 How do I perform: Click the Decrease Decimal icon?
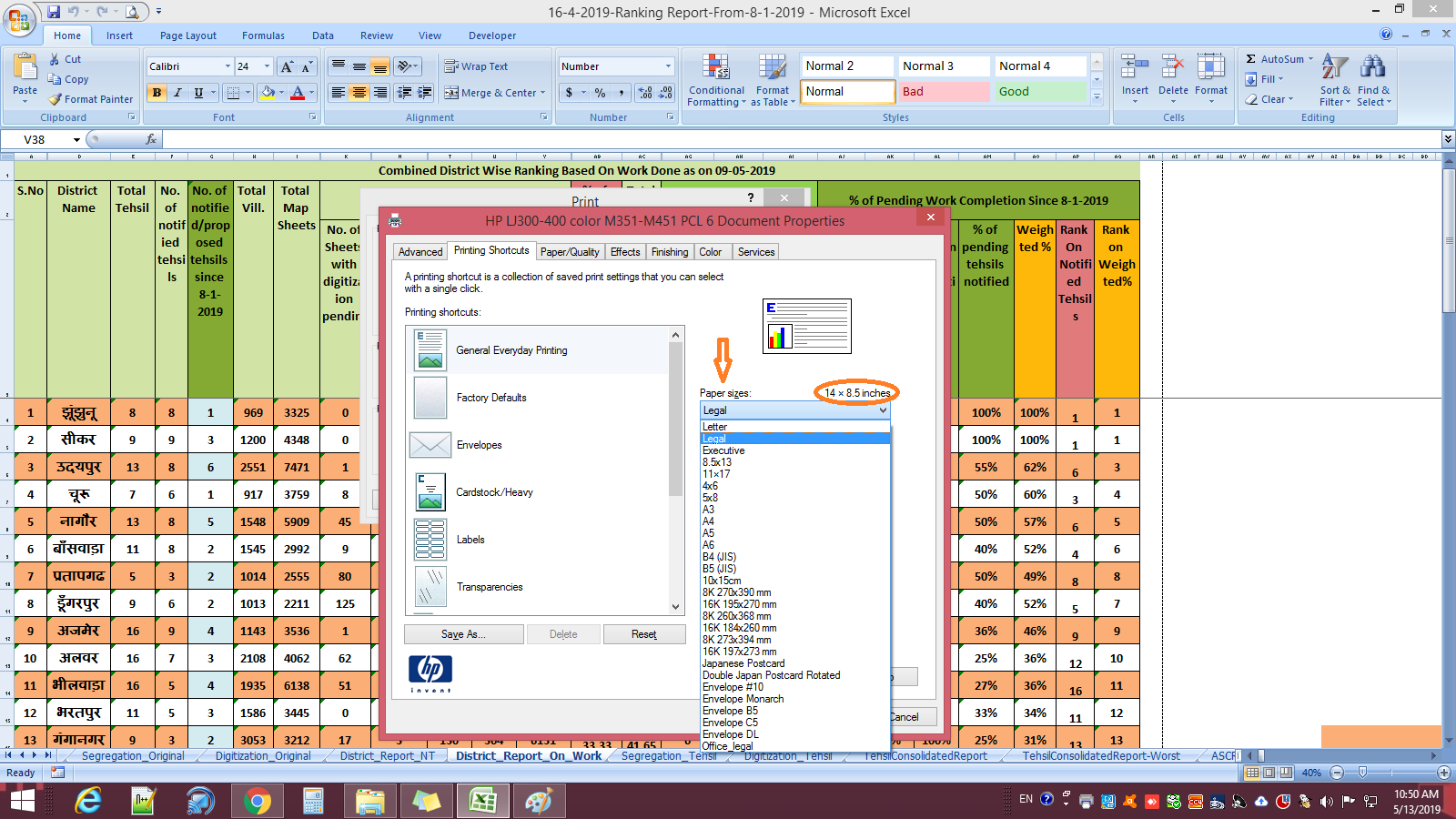[x=665, y=93]
